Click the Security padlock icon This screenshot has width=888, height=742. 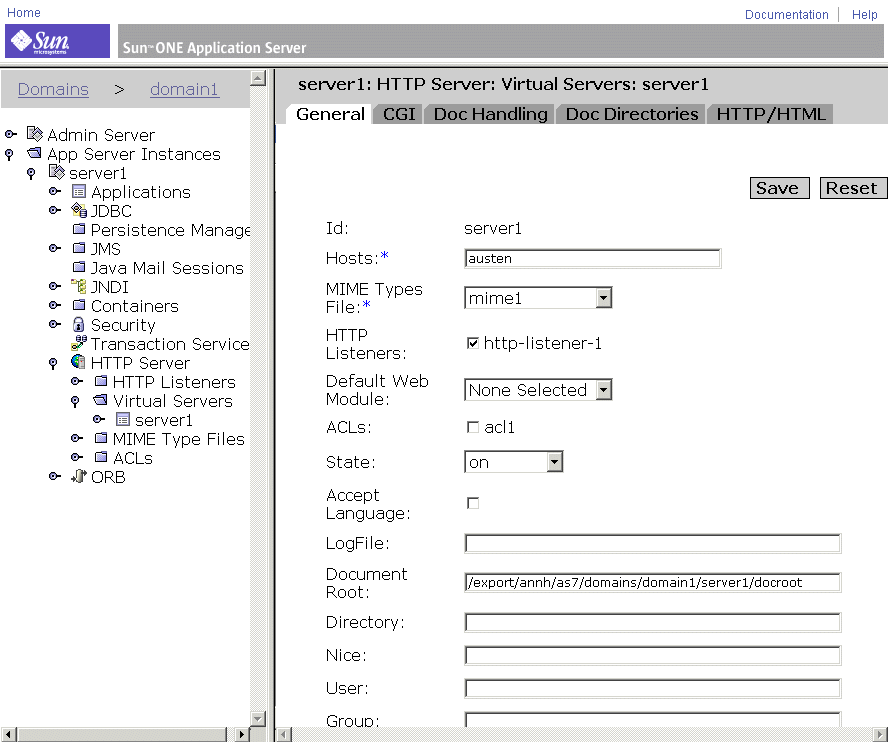79,324
